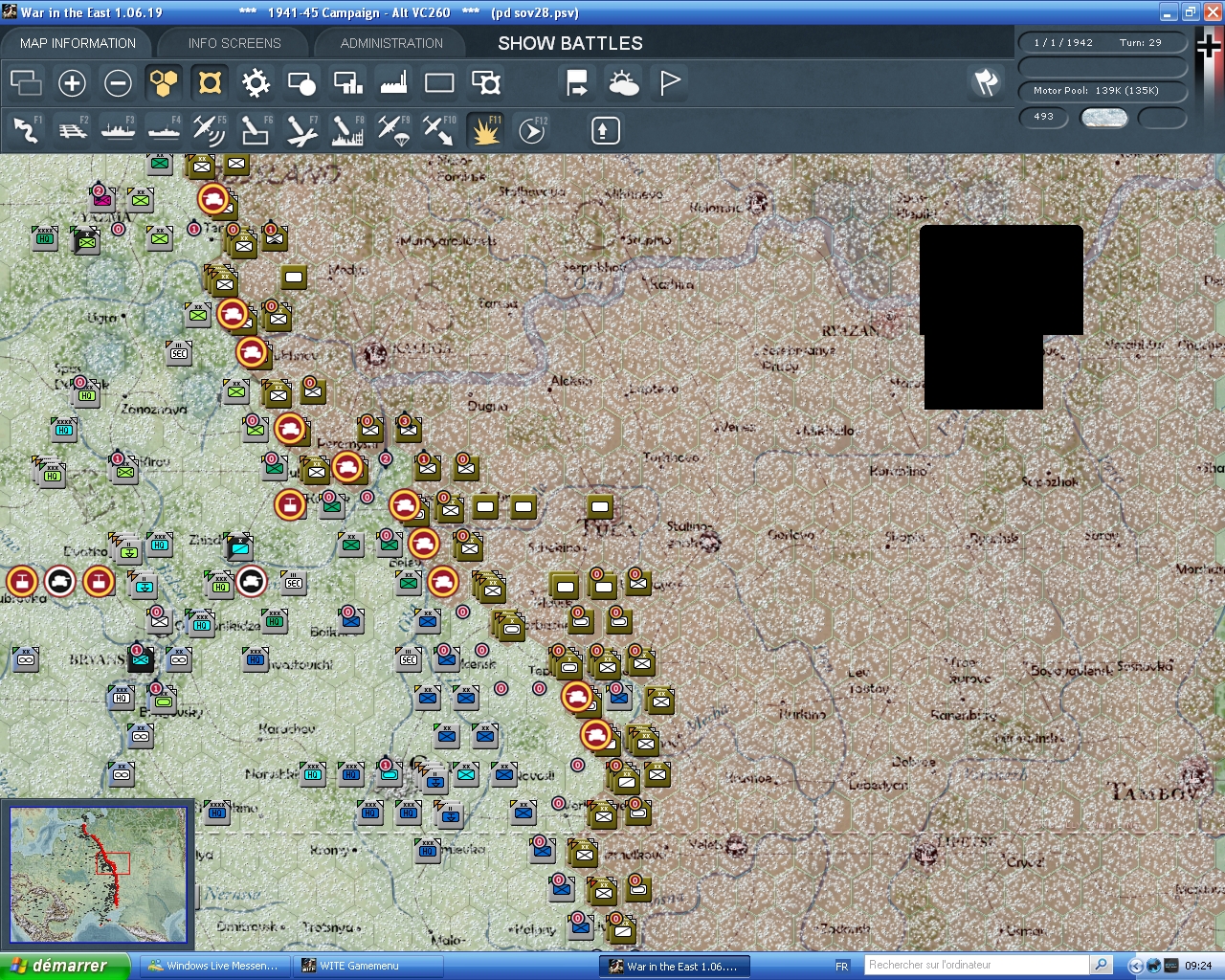
Task: Click the démarrer Start button
Action: [x=63, y=966]
